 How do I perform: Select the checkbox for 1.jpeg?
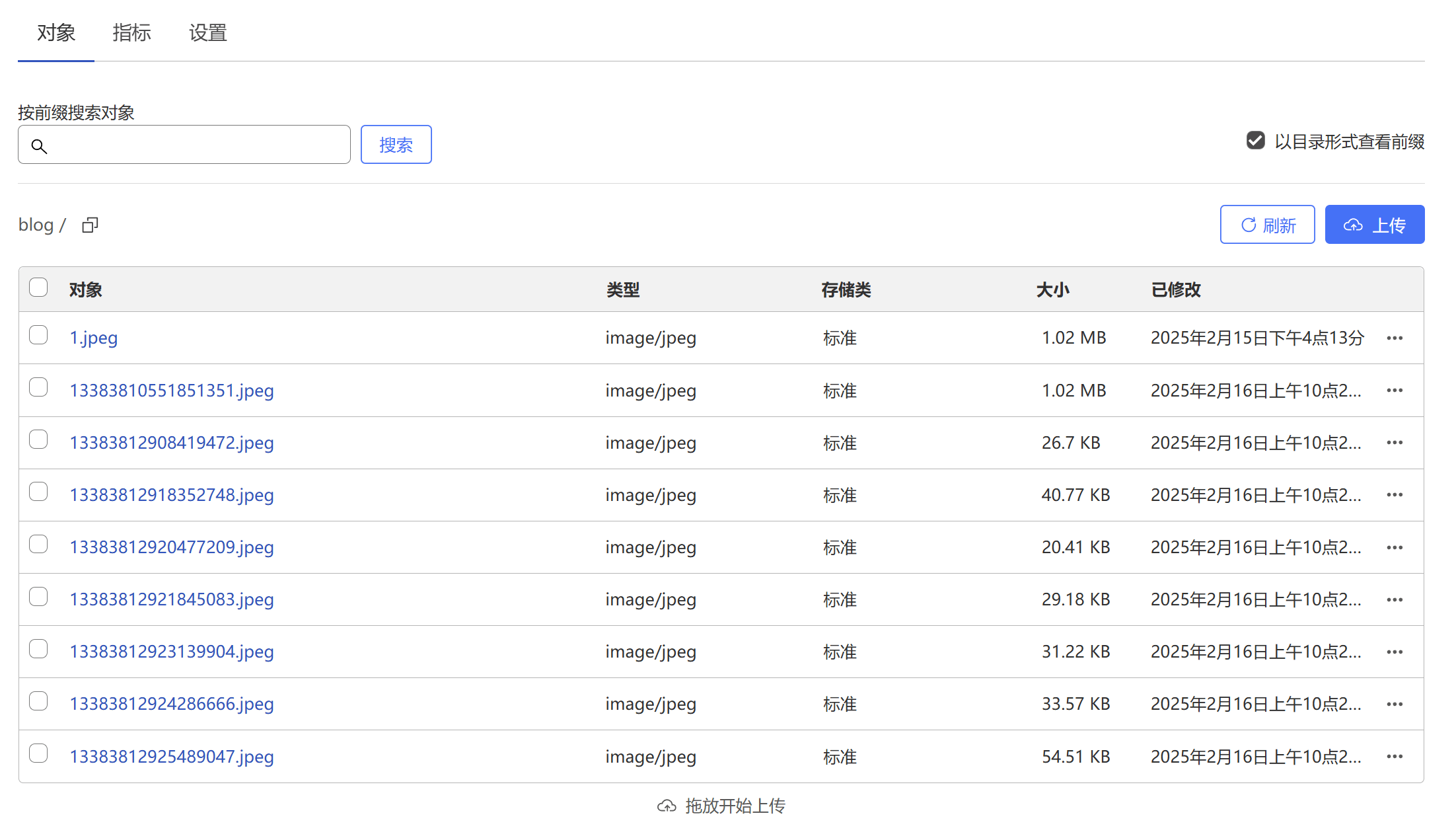pos(38,335)
